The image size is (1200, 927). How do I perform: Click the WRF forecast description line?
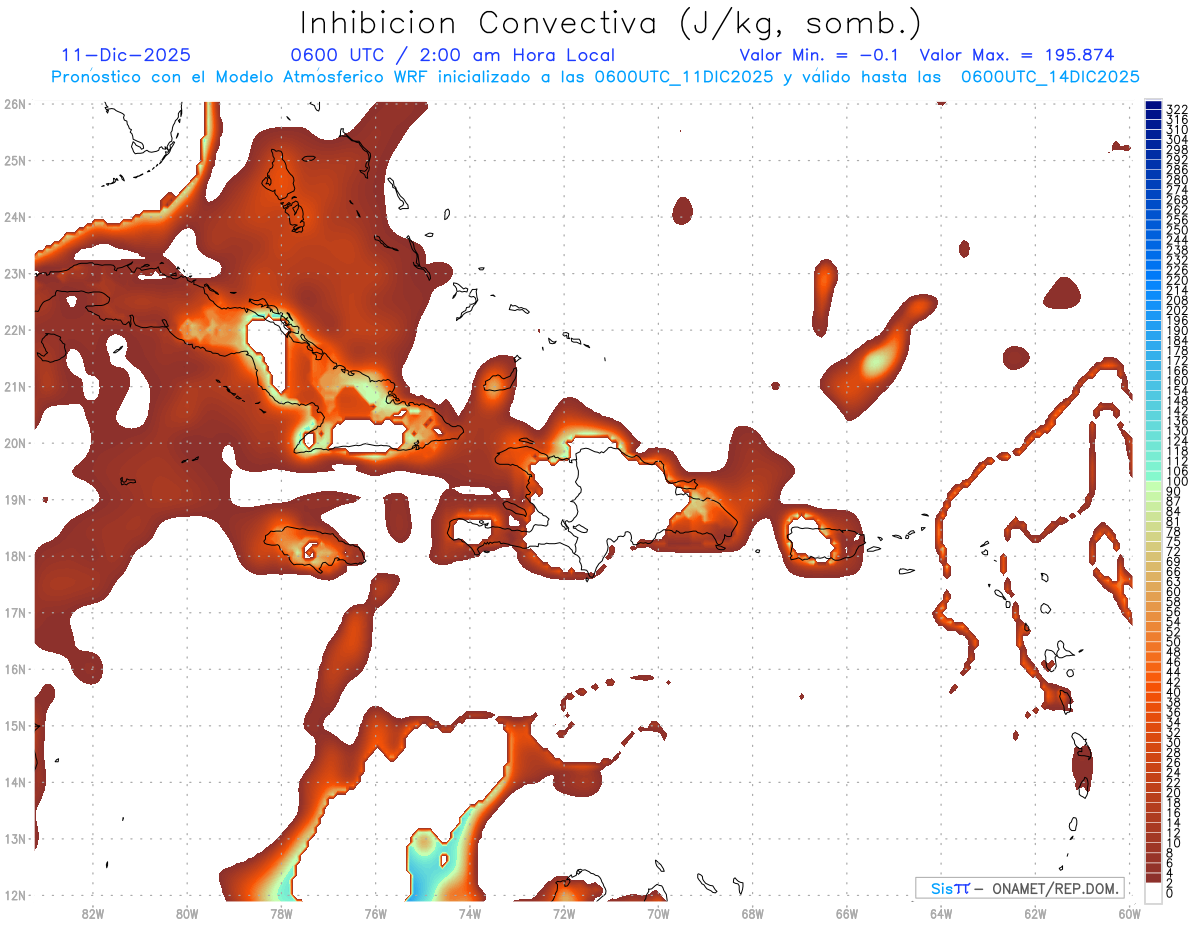[596, 77]
